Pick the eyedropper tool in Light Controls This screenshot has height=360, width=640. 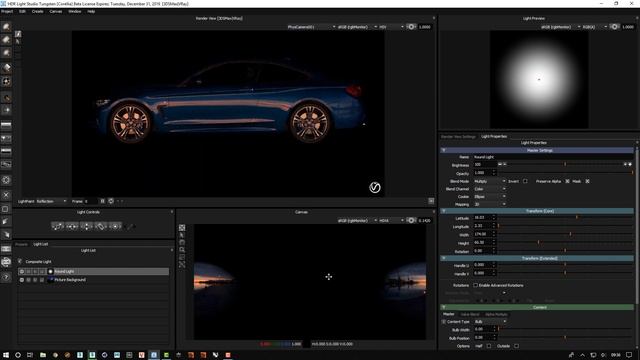coord(131,226)
